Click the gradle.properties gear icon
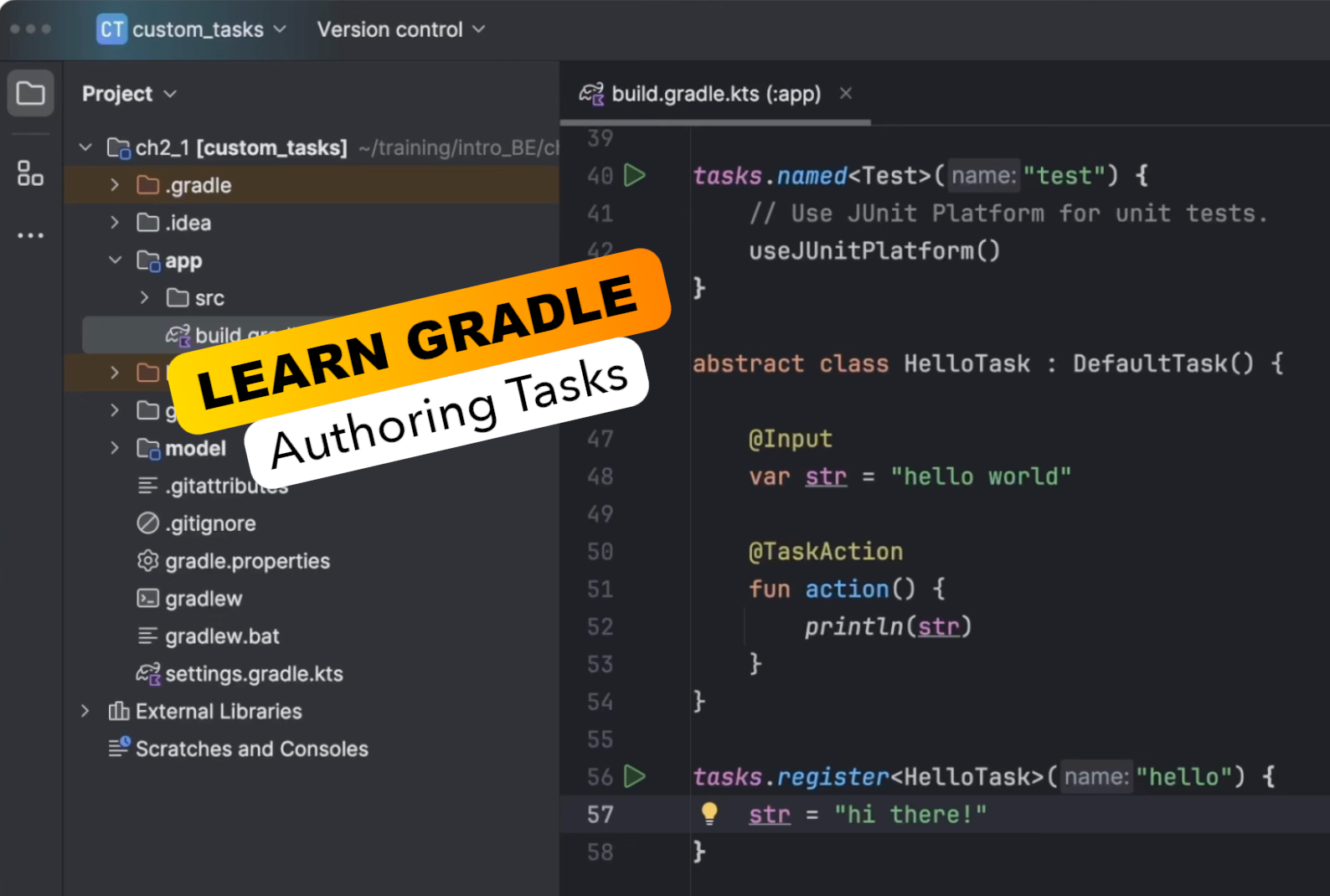1330x896 pixels. click(147, 561)
